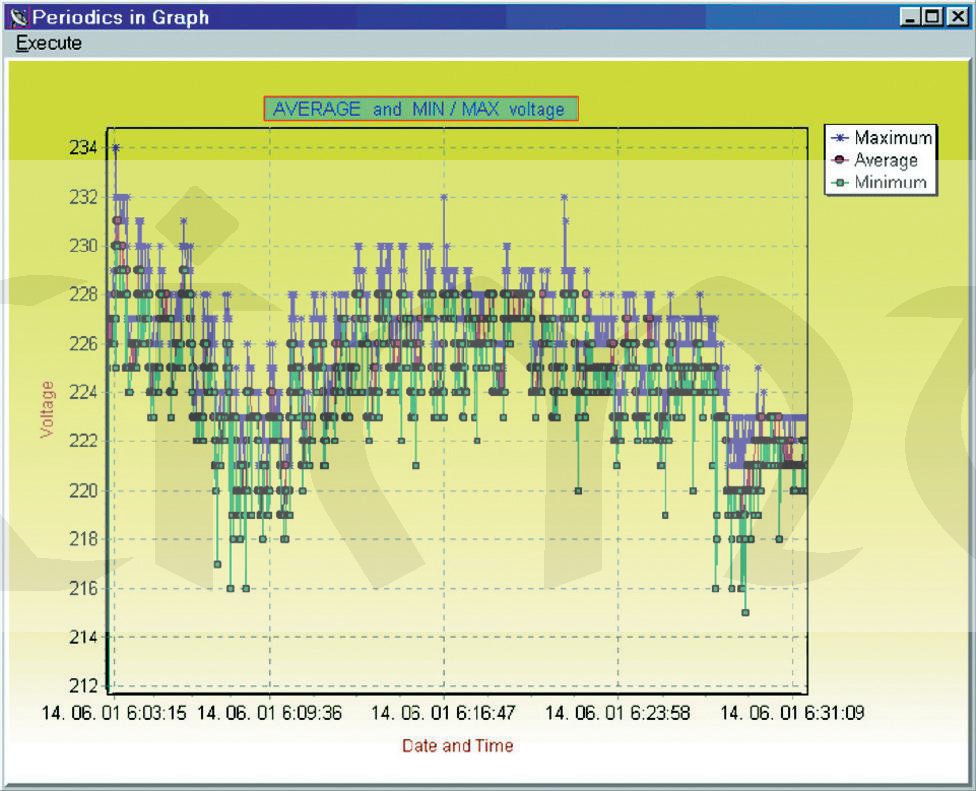Click the Average circle marker in legend
Screen dimensions: 976x791
pos(841,160)
